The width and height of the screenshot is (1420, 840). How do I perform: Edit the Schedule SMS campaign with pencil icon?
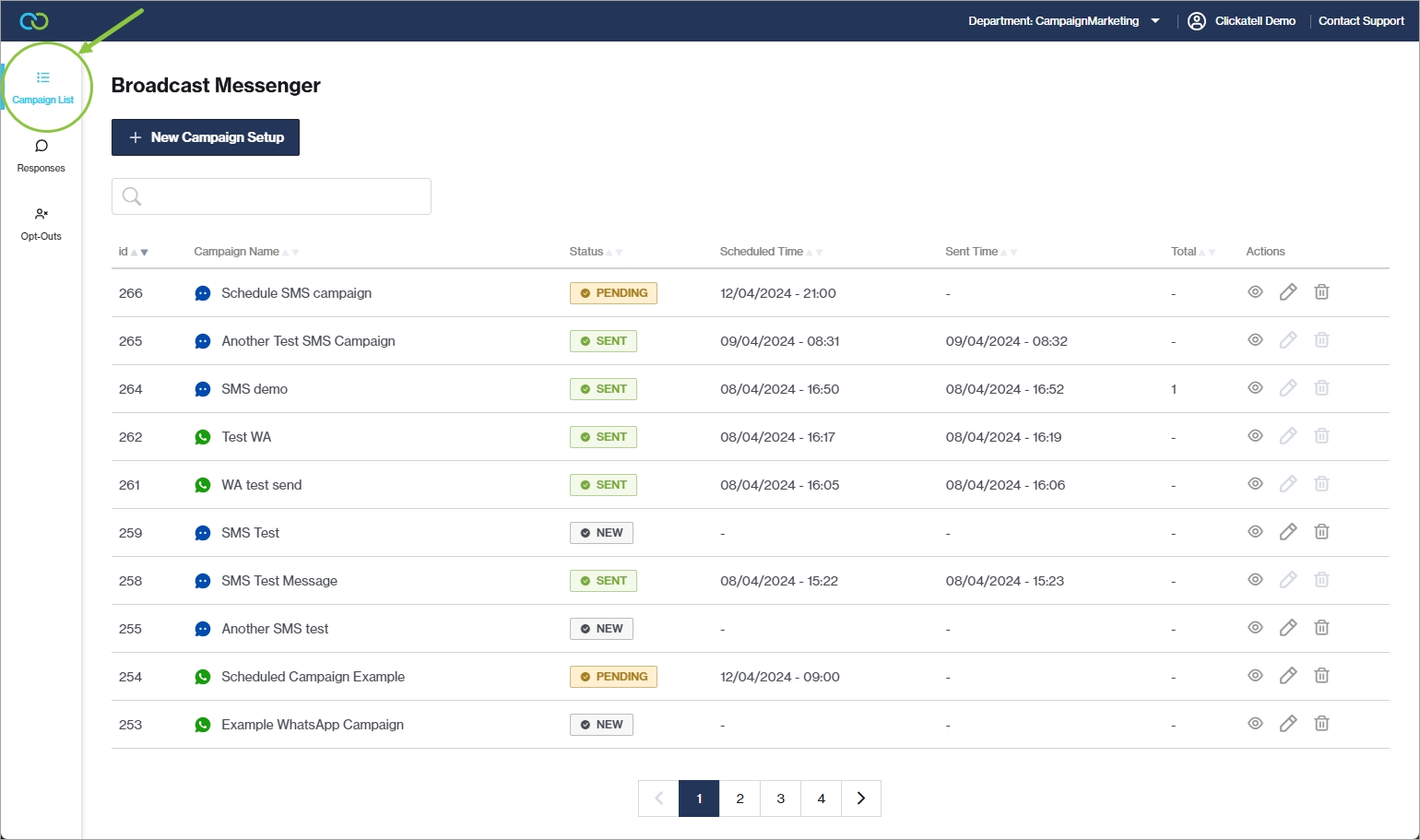tap(1288, 292)
